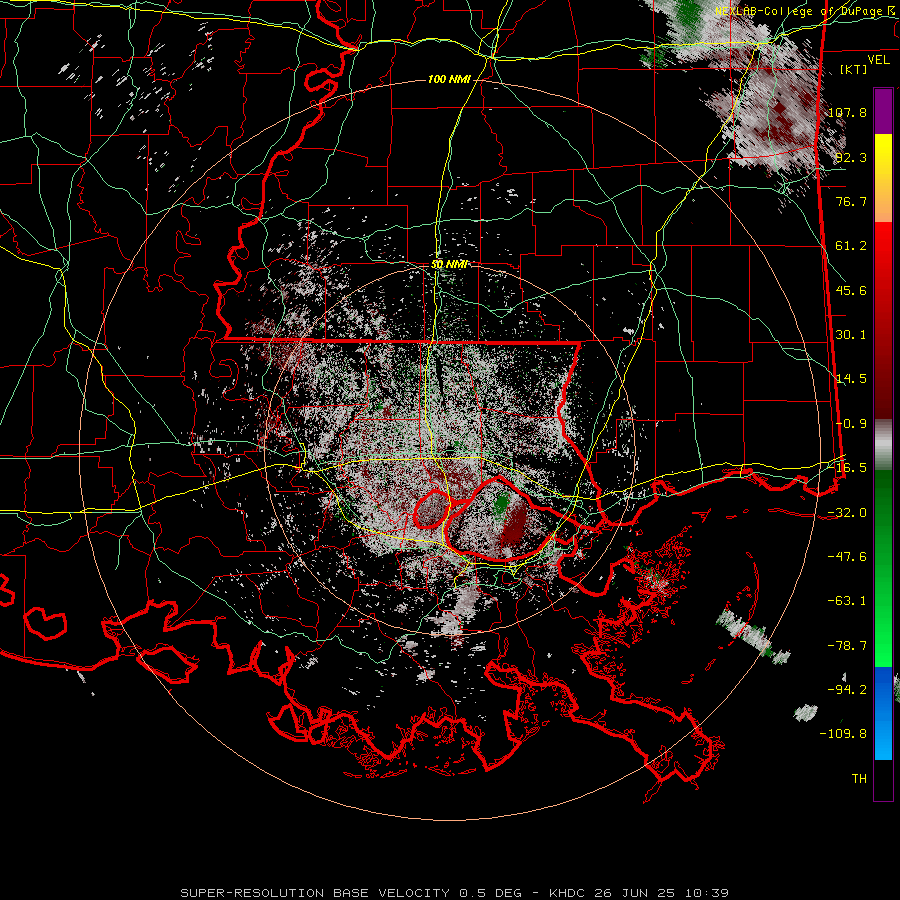
Task: Click the 50 NMI range ring label
Action: click(x=450, y=265)
